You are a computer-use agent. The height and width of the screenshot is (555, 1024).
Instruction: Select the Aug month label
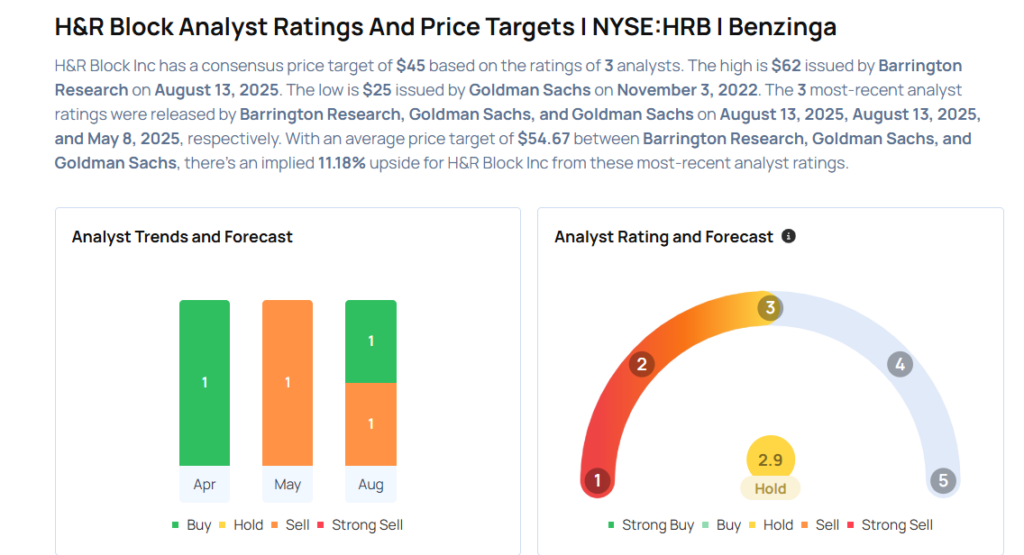tap(370, 485)
